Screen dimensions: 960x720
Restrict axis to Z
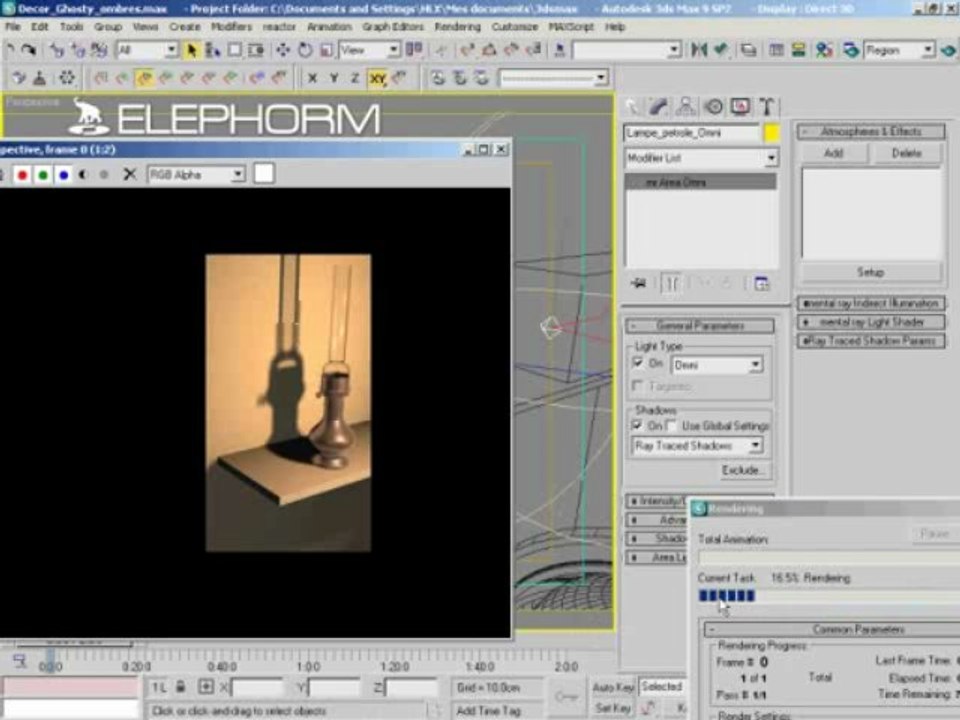click(354, 78)
